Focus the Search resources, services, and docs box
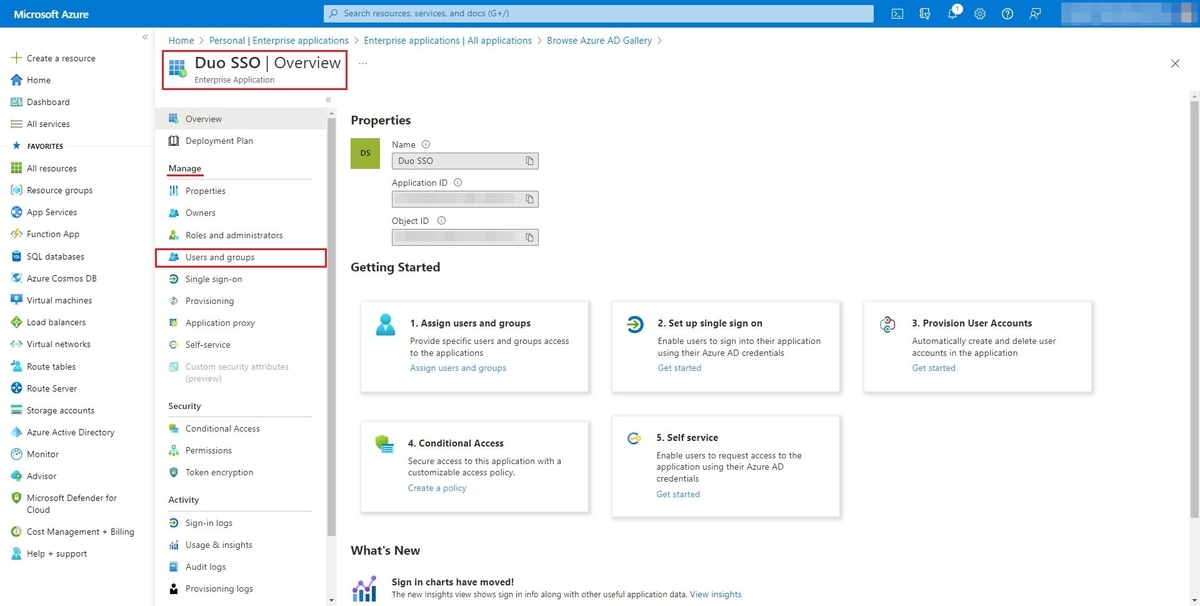This screenshot has width=1200, height=606. coord(599,14)
